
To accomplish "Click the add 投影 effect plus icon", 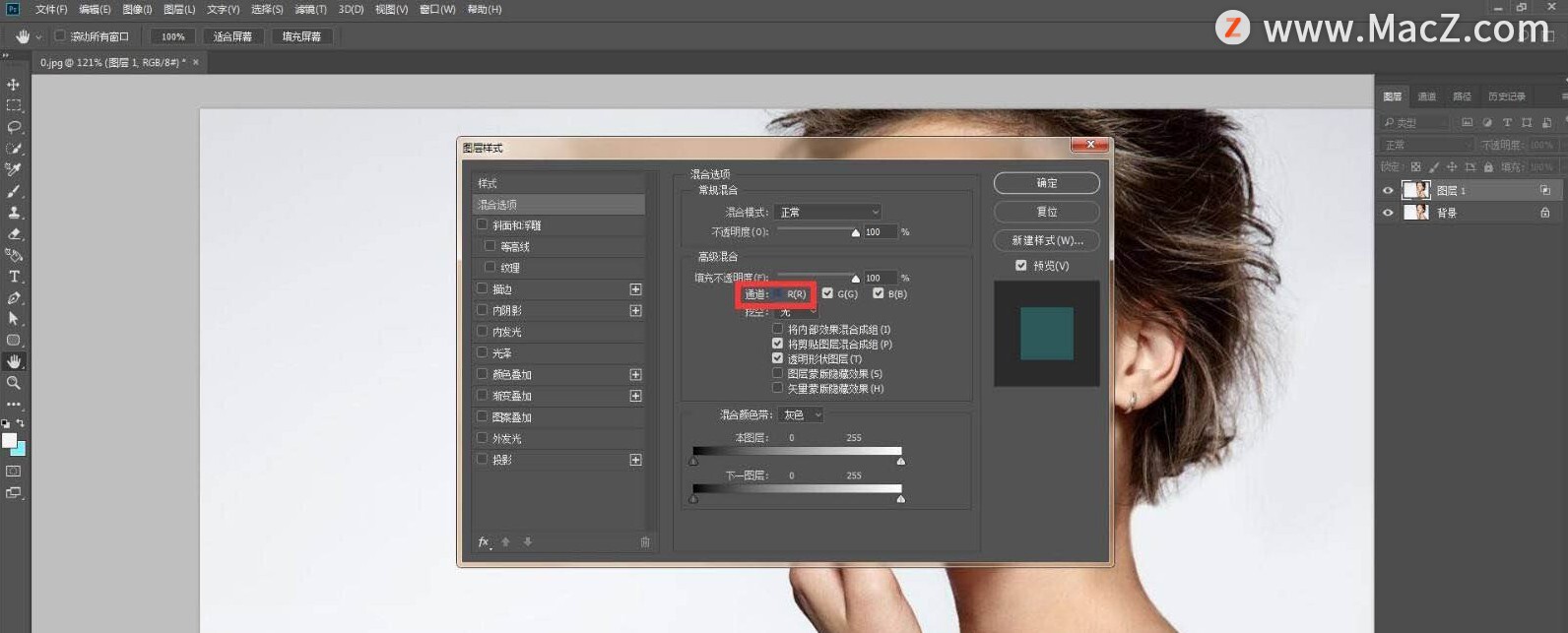I will pos(635,460).
